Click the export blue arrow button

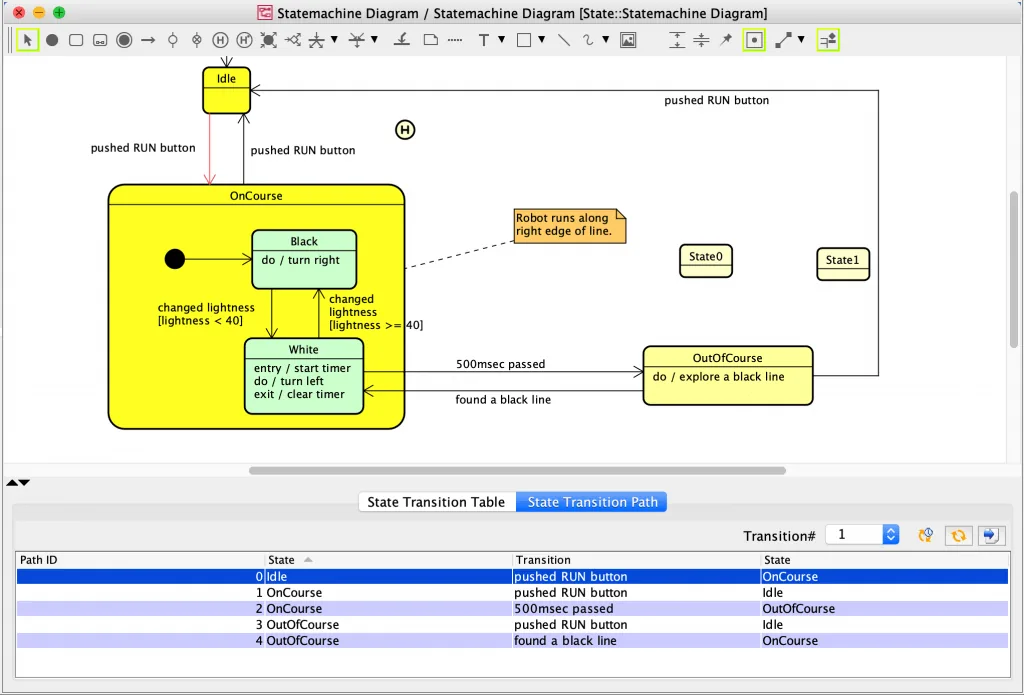[991, 536]
